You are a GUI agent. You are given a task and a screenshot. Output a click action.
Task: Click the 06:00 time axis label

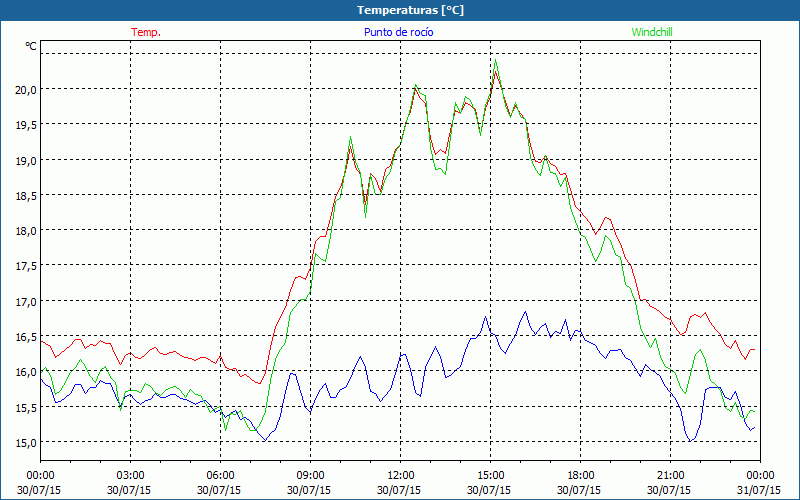pos(220,476)
